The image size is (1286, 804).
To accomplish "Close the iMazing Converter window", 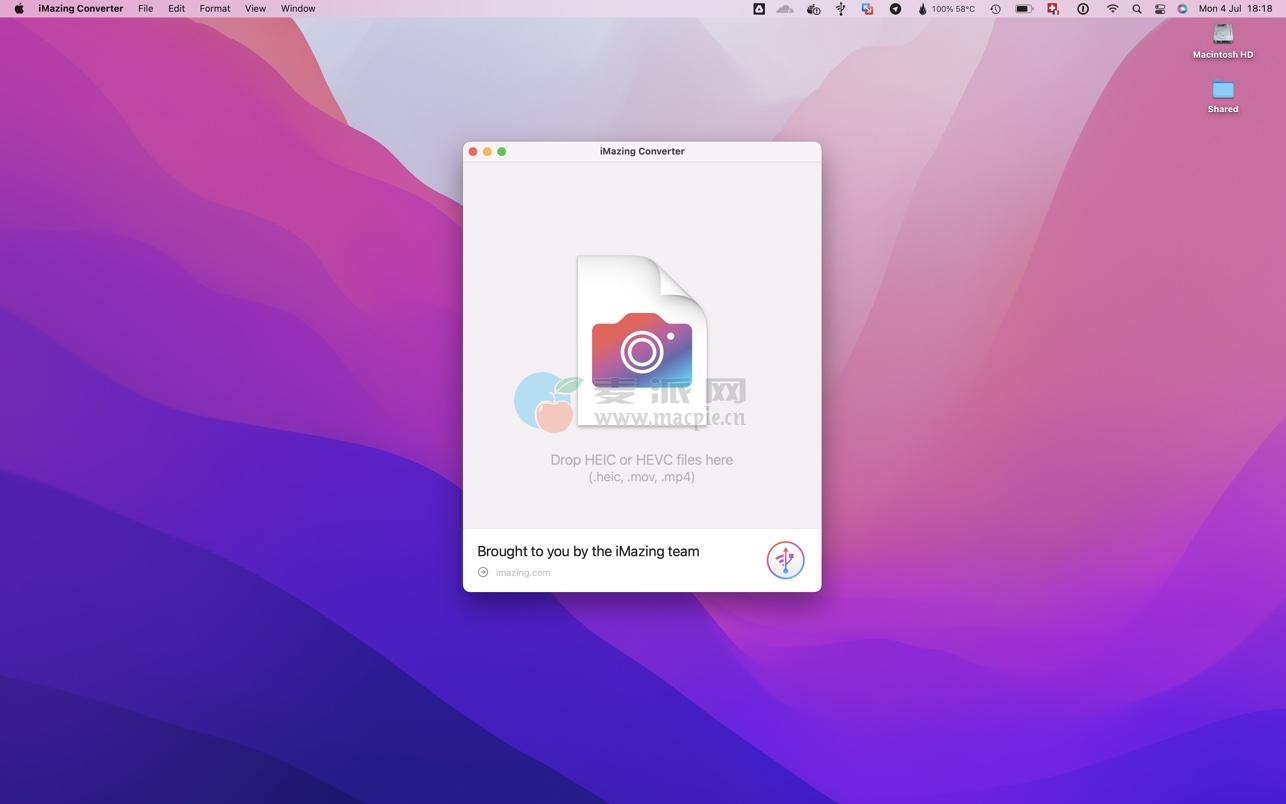I will (473, 152).
